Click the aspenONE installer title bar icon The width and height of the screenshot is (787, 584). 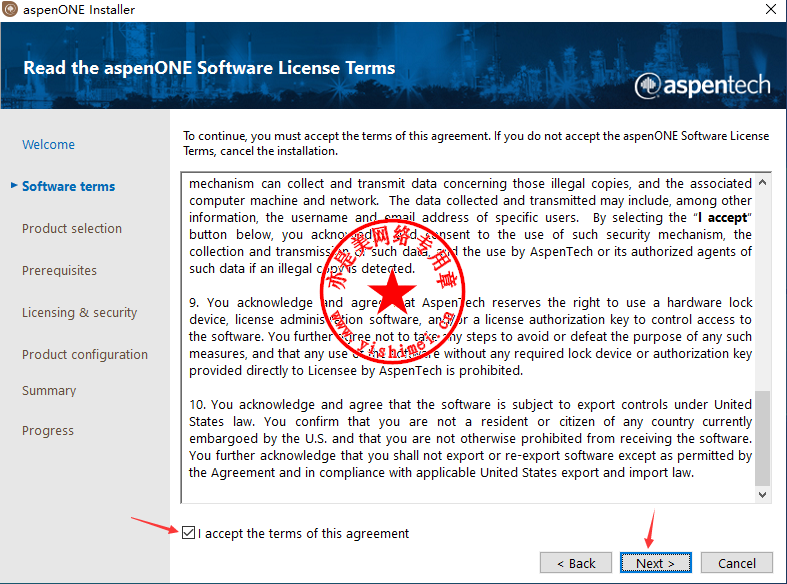(10, 9)
